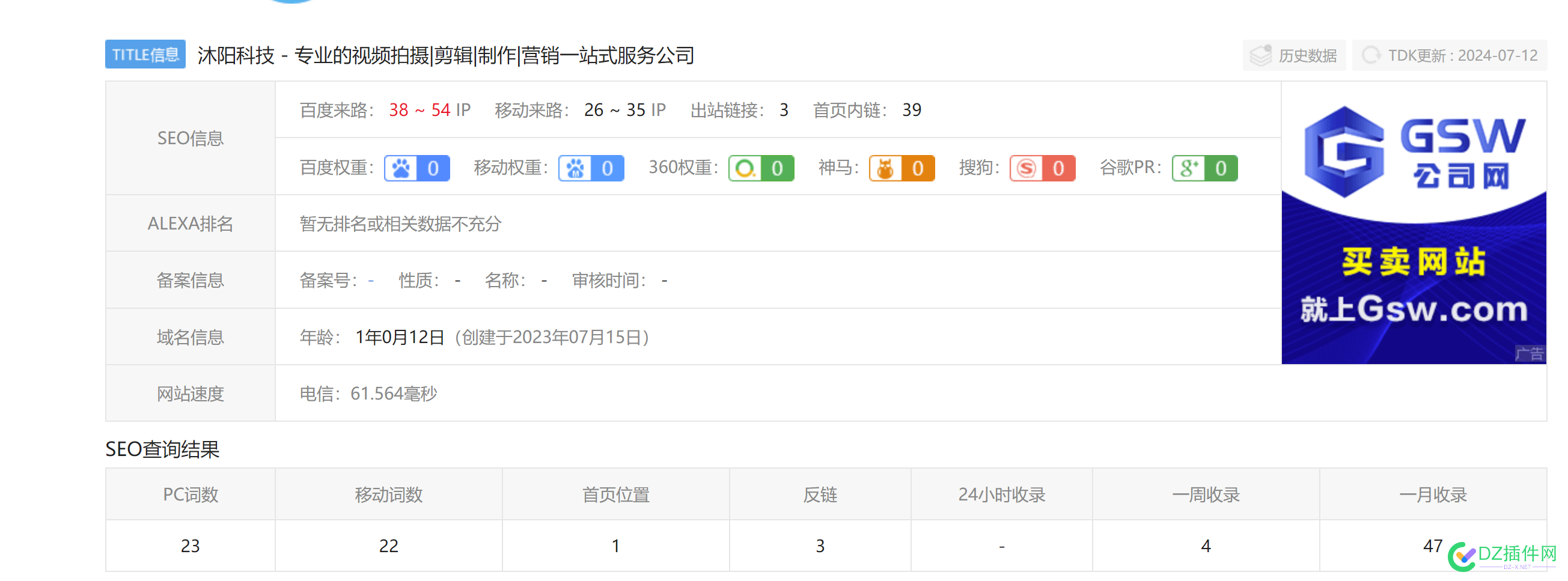The width and height of the screenshot is (1568, 581).
Task: Click domain age 1年0月12日 text
Action: tap(400, 337)
